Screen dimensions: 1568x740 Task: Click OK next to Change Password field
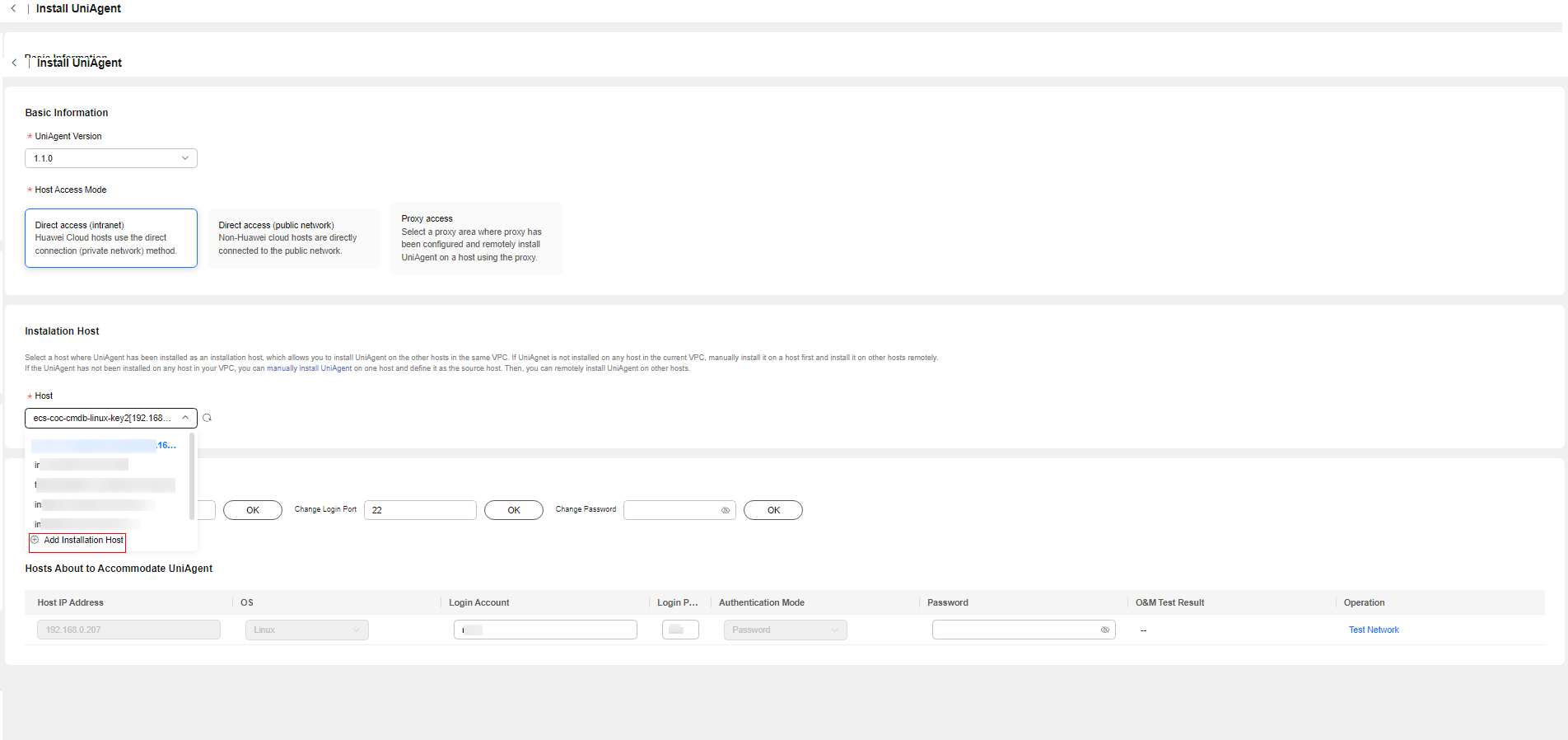coord(773,510)
